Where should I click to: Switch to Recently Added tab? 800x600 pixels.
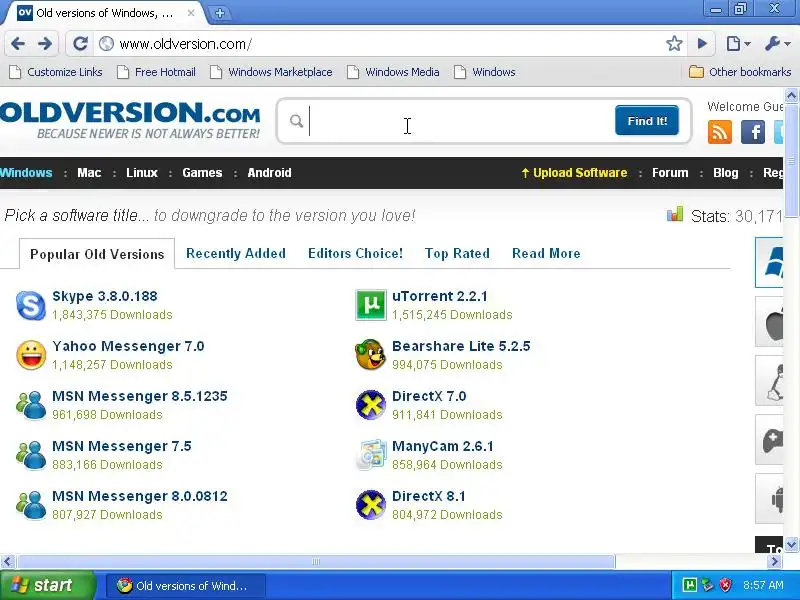236,254
